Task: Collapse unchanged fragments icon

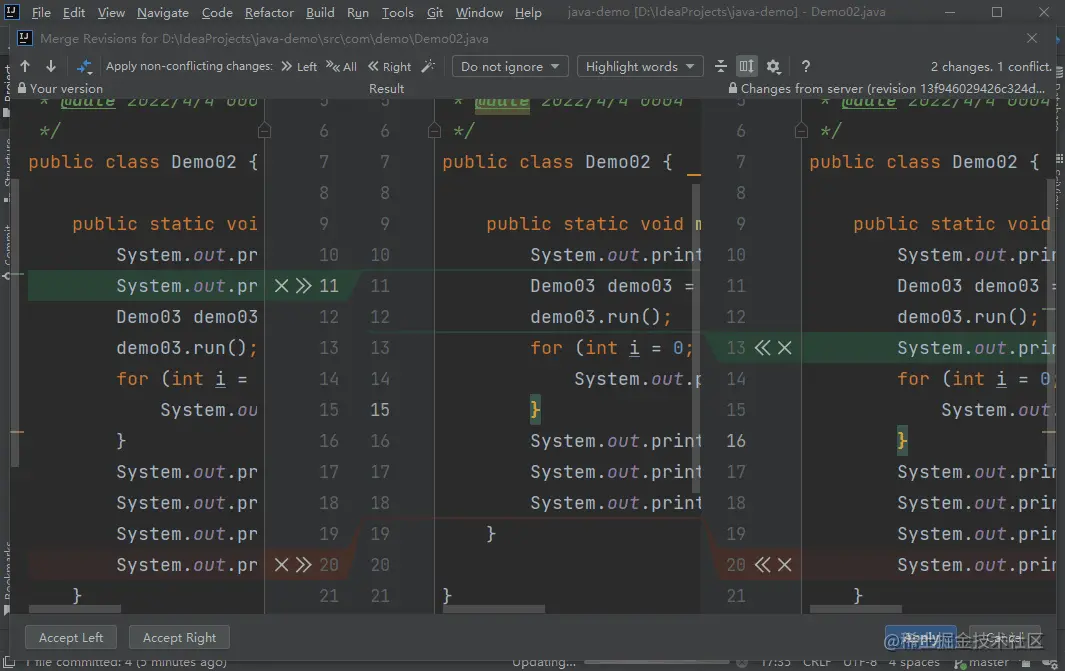Action: point(721,66)
